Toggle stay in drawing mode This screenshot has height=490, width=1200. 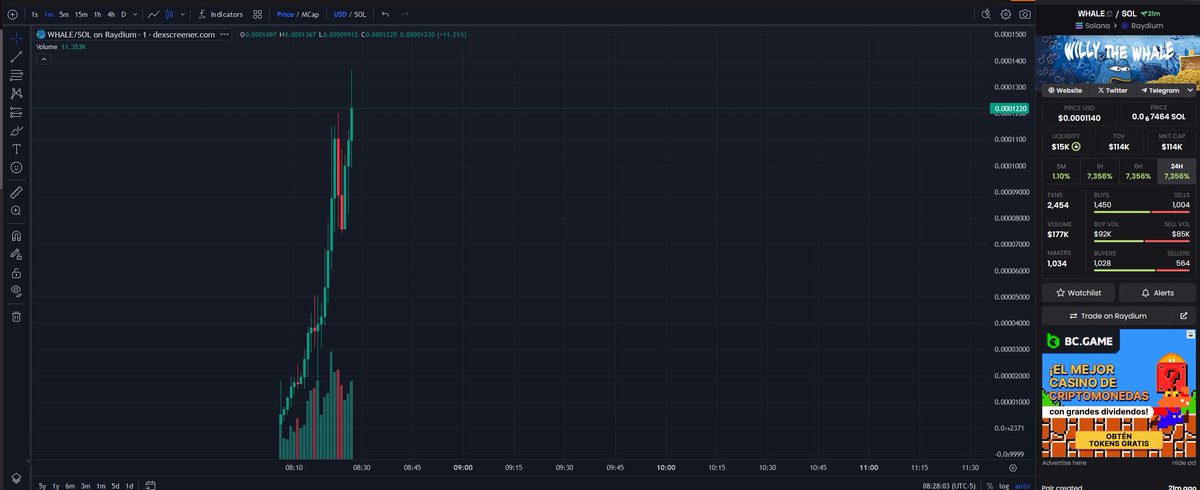click(x=16, y=254)
